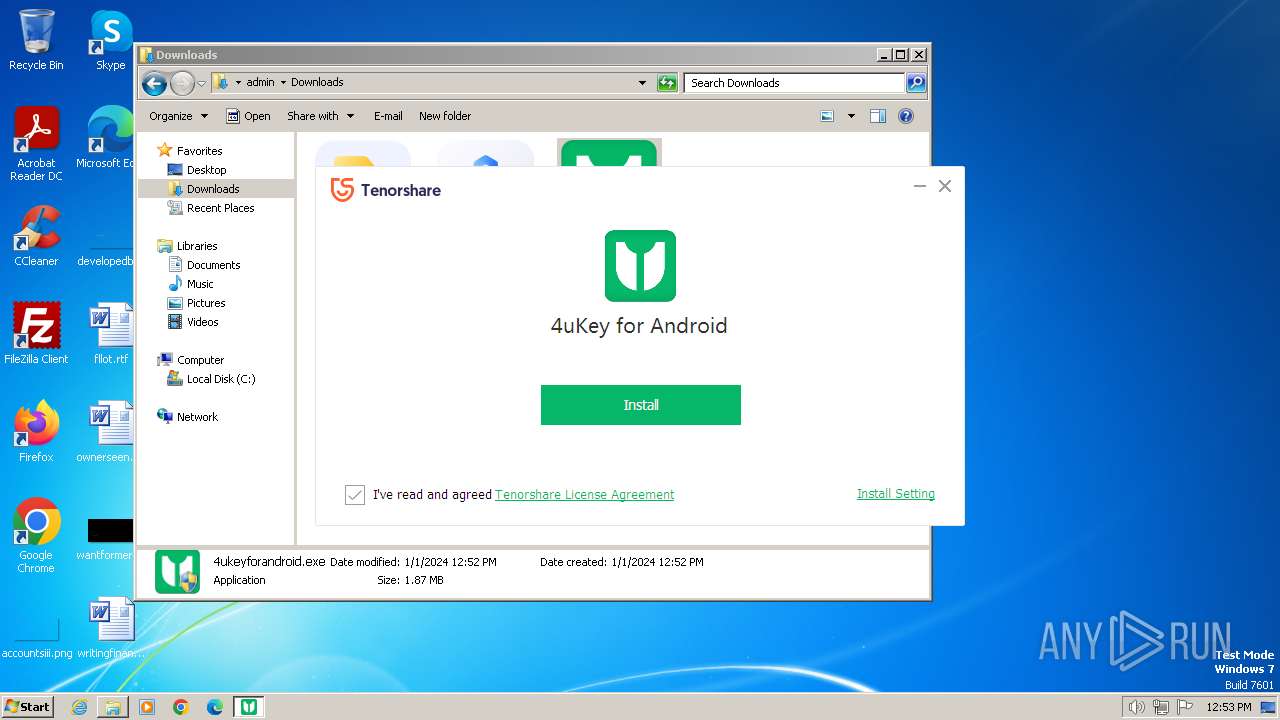1280x720 pixels.
Task: Click the Action Center flag icon
Action: [x=1185, y=707]
